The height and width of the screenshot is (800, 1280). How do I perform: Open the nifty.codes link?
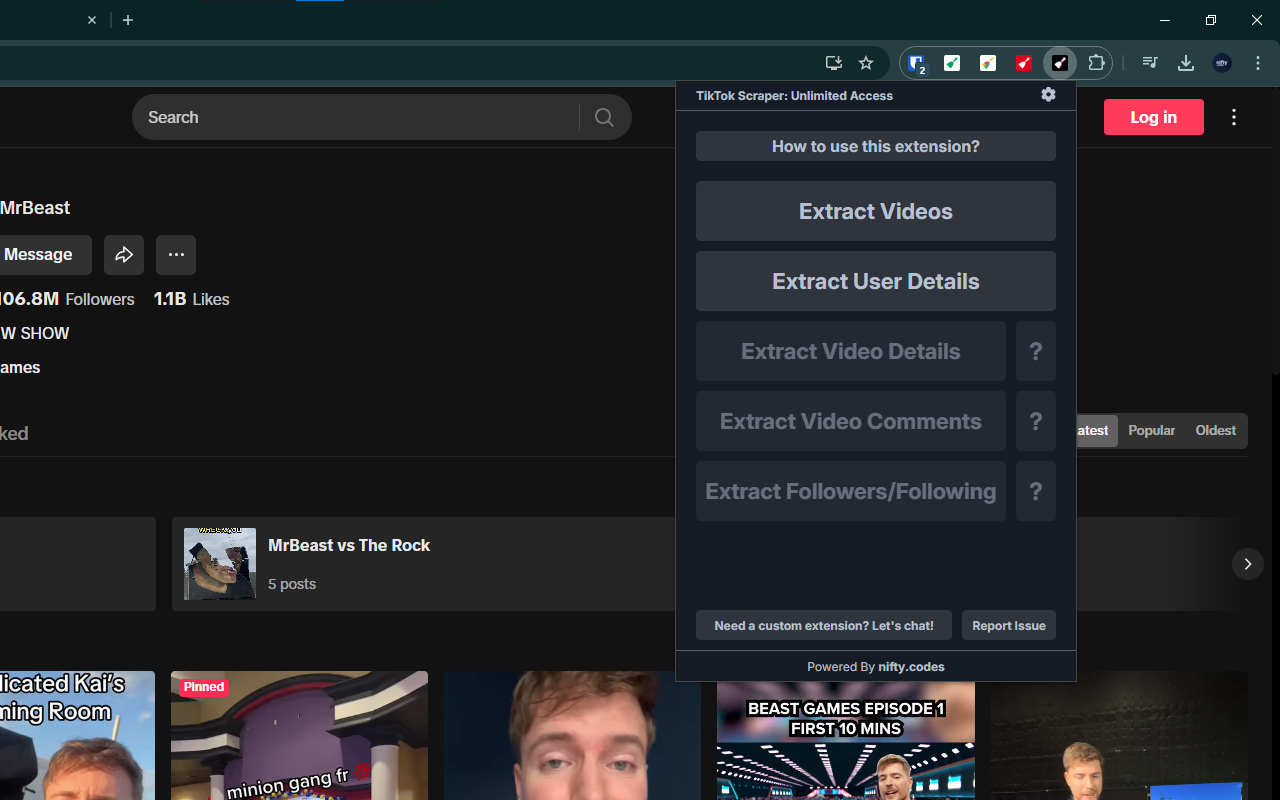(911, 667)
